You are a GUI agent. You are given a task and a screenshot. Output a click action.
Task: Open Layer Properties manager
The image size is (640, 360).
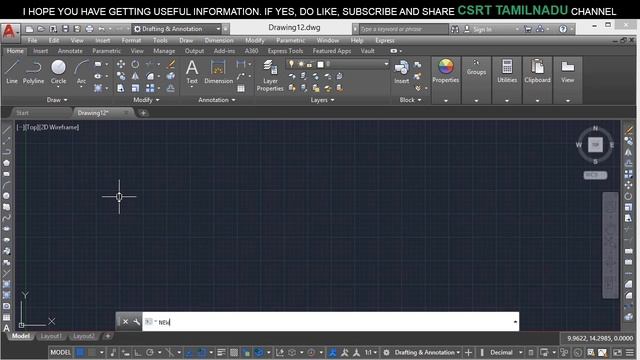pos(270,76)
